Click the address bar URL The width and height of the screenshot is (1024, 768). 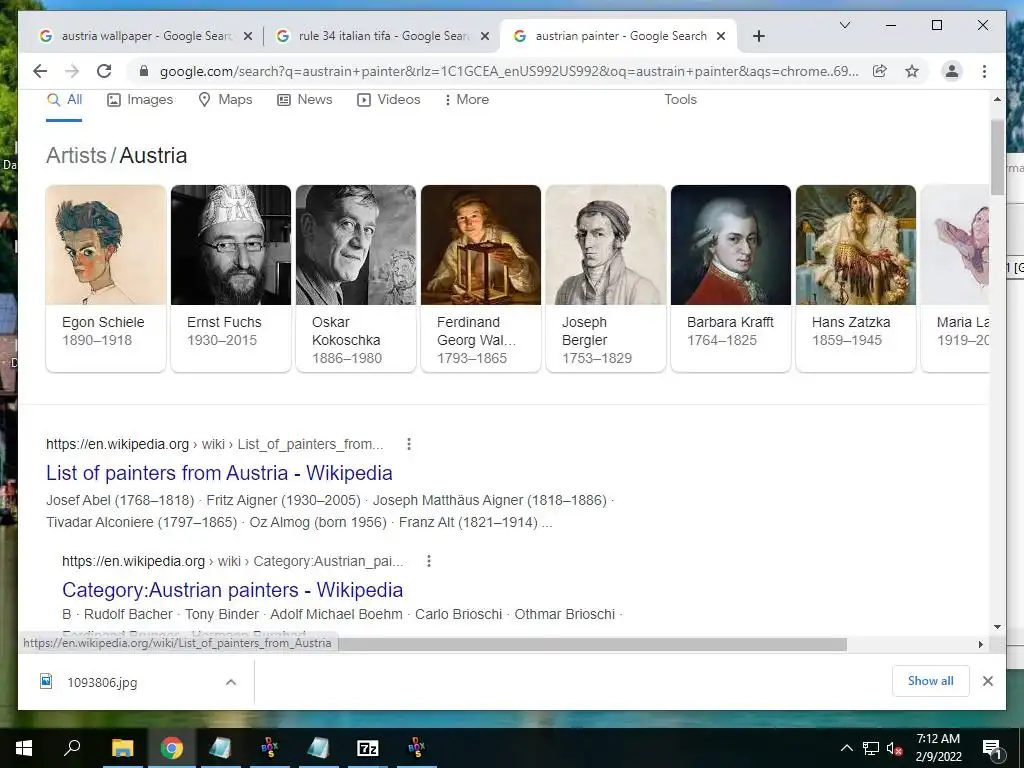coord(509,71)
